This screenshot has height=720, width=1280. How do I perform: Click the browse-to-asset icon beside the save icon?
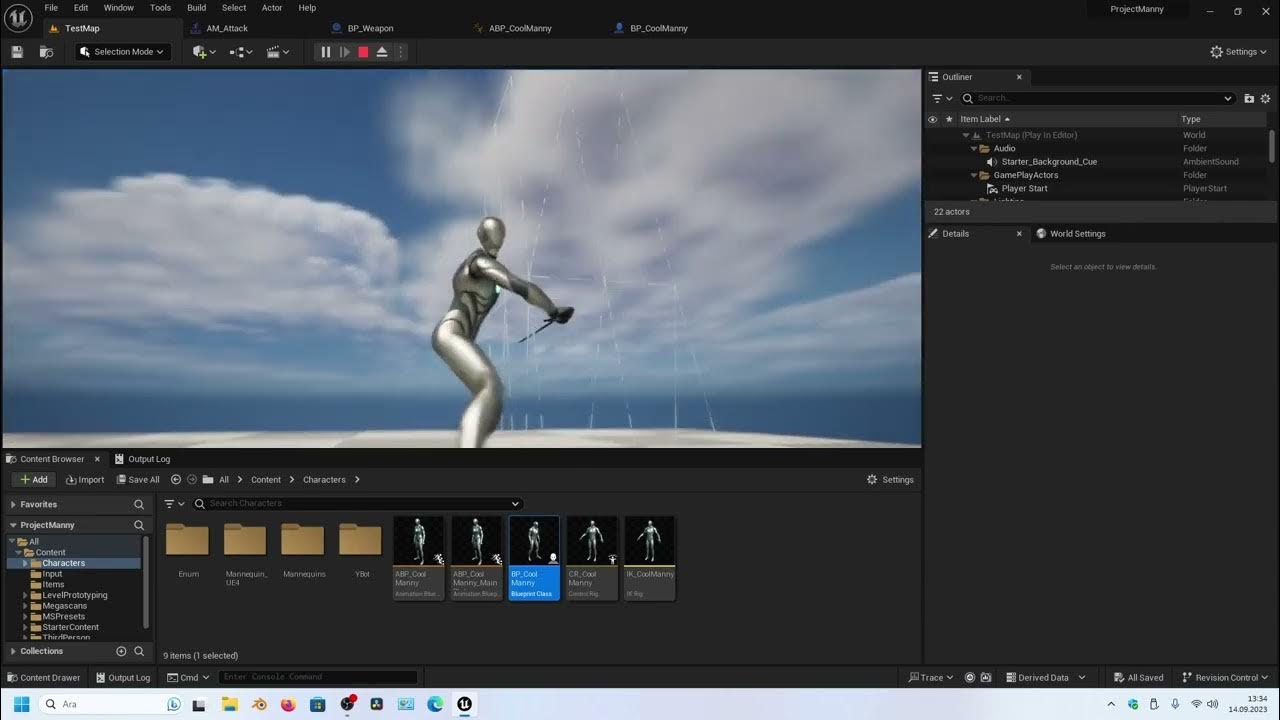point(46,52)
